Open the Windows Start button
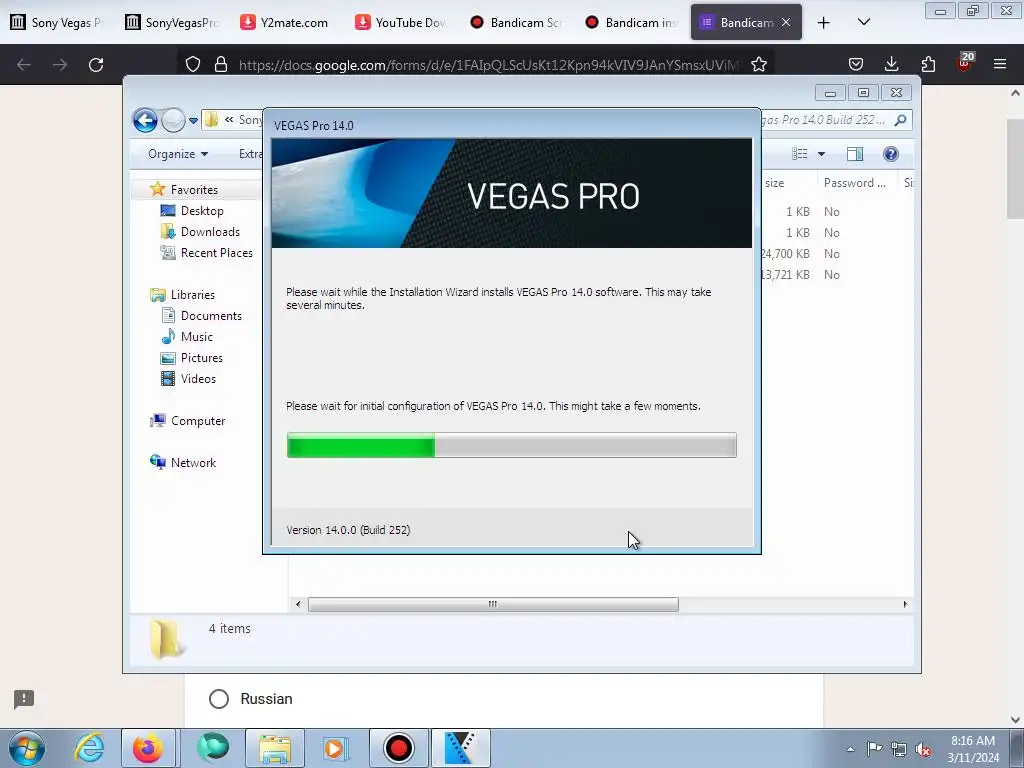This screenshot has width=1024, height=768. (x=27, y=748)
